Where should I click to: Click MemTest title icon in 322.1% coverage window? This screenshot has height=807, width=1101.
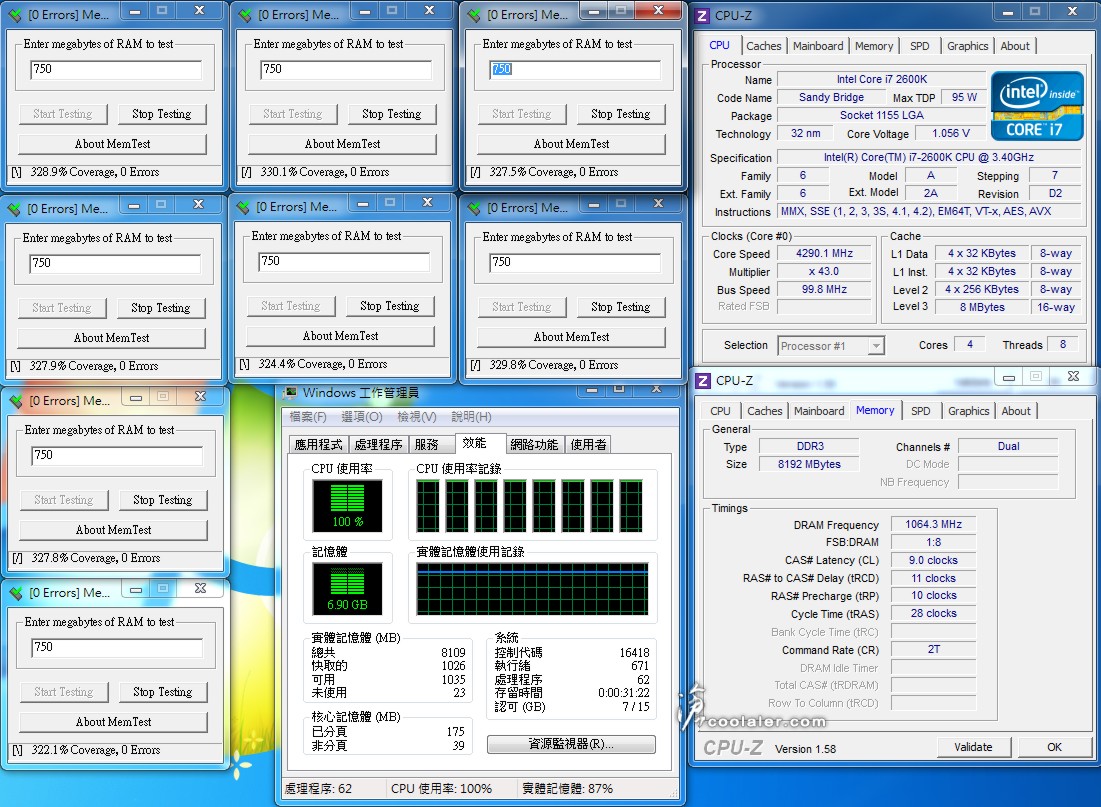(x=16, y=593)
